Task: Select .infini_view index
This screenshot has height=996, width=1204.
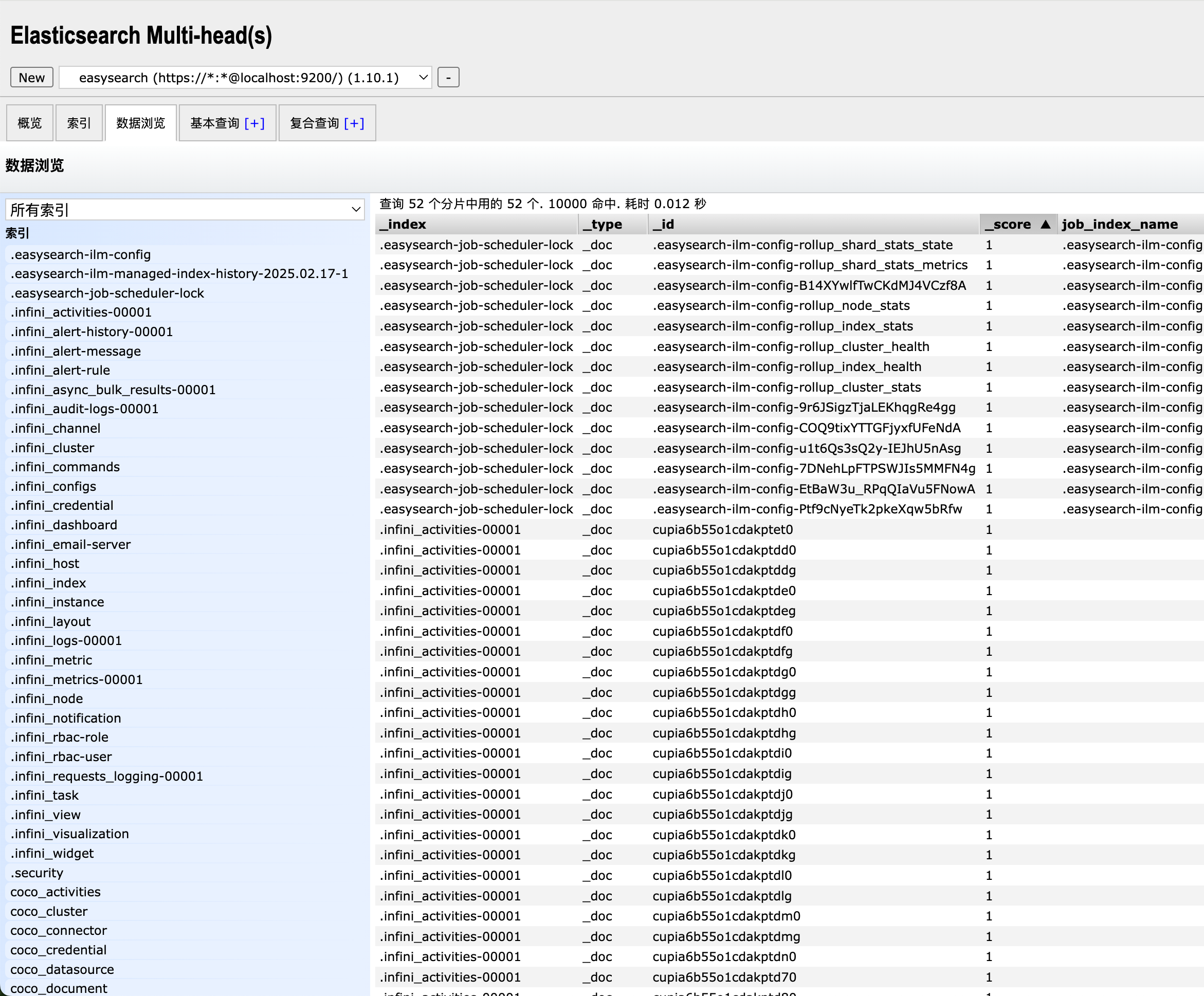Action: 185,815
